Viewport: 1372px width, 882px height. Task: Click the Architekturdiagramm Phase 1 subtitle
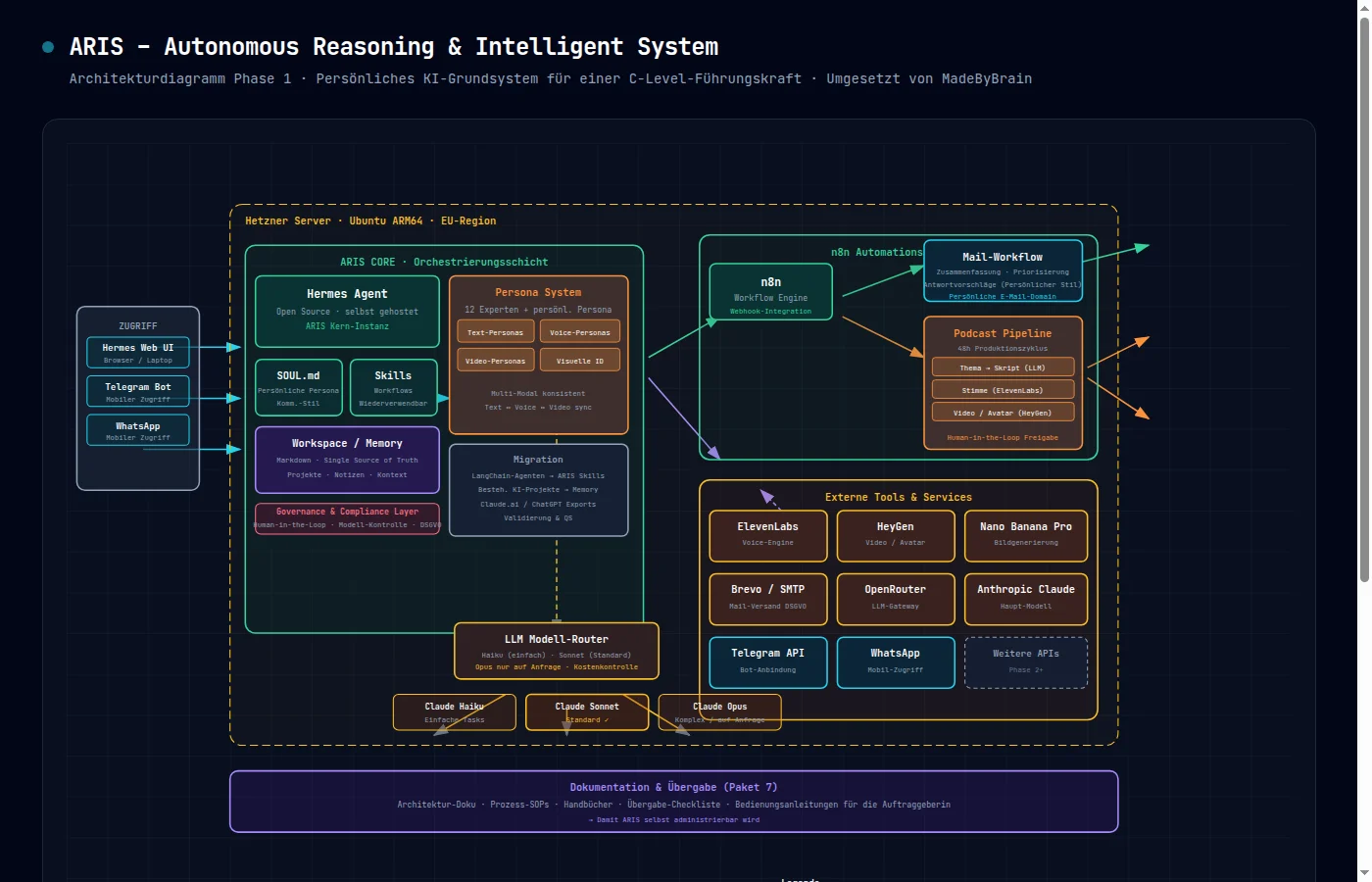[551, 78]
